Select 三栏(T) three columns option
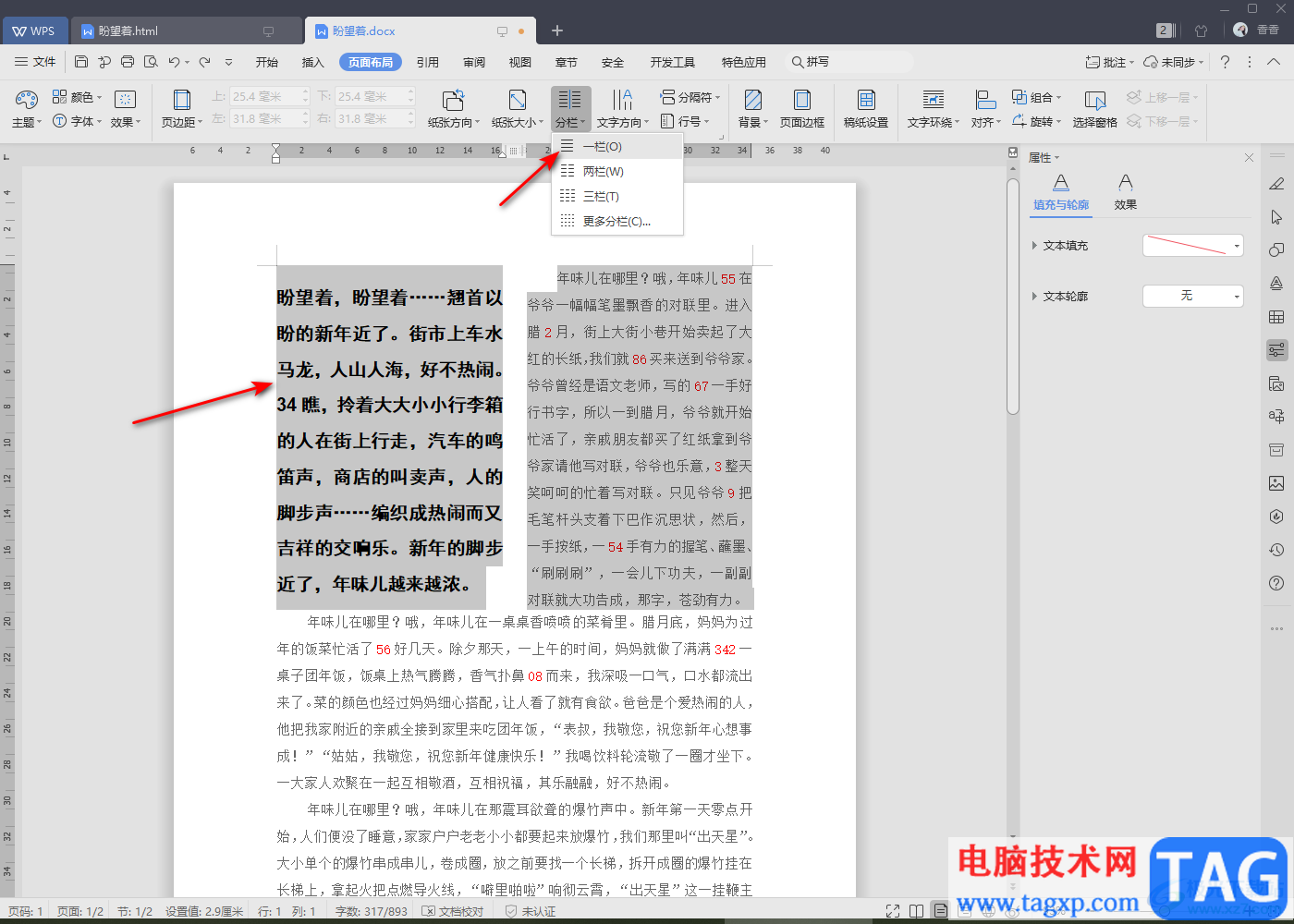1294x924 pixels. pos(616,196)
